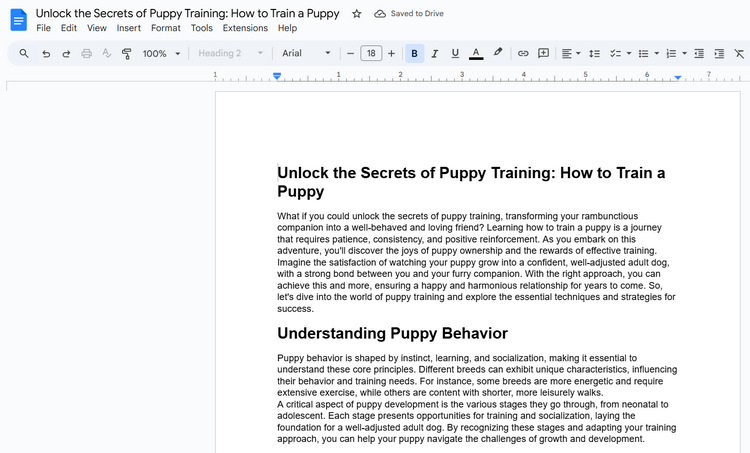Click the highlight color pen icon
Screen dimensions: 750x453
click(498, 53)
